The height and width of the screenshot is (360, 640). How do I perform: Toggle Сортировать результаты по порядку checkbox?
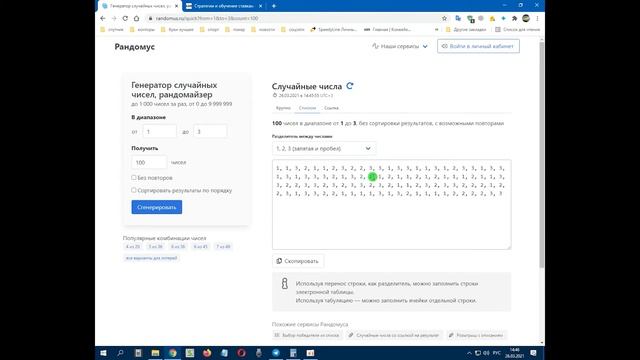[x=133, y=190]
